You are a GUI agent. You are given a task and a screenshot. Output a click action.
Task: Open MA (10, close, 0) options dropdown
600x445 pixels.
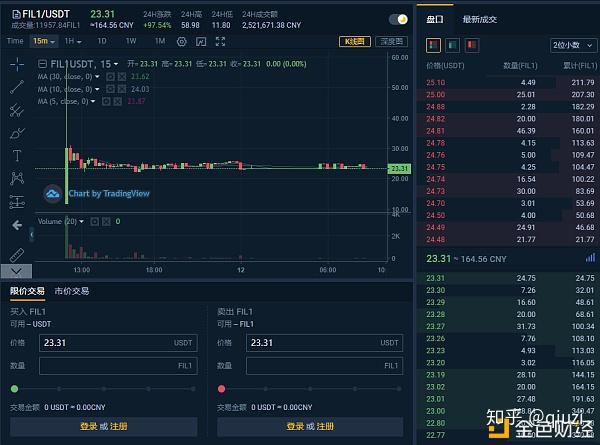97,89
